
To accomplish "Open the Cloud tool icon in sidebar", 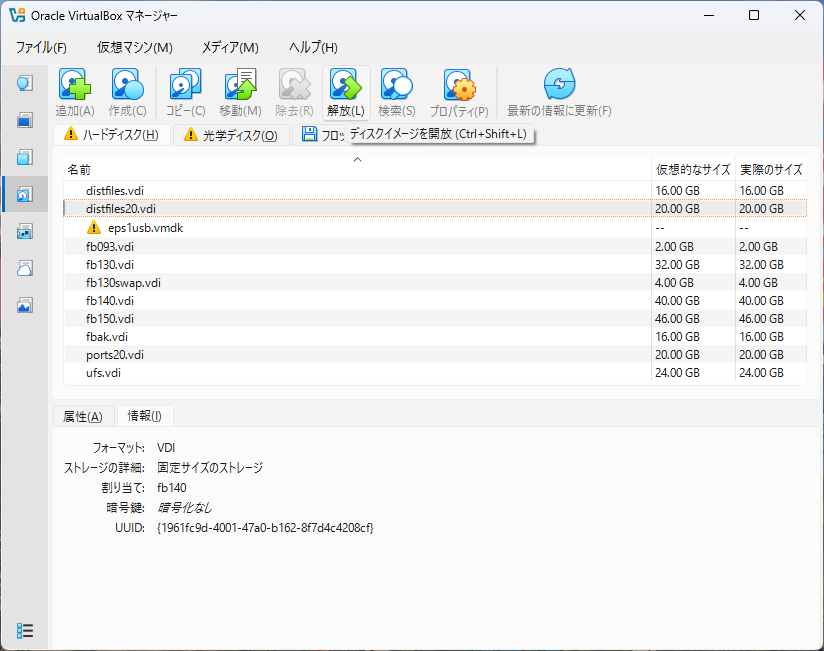I will pos(25,268).
